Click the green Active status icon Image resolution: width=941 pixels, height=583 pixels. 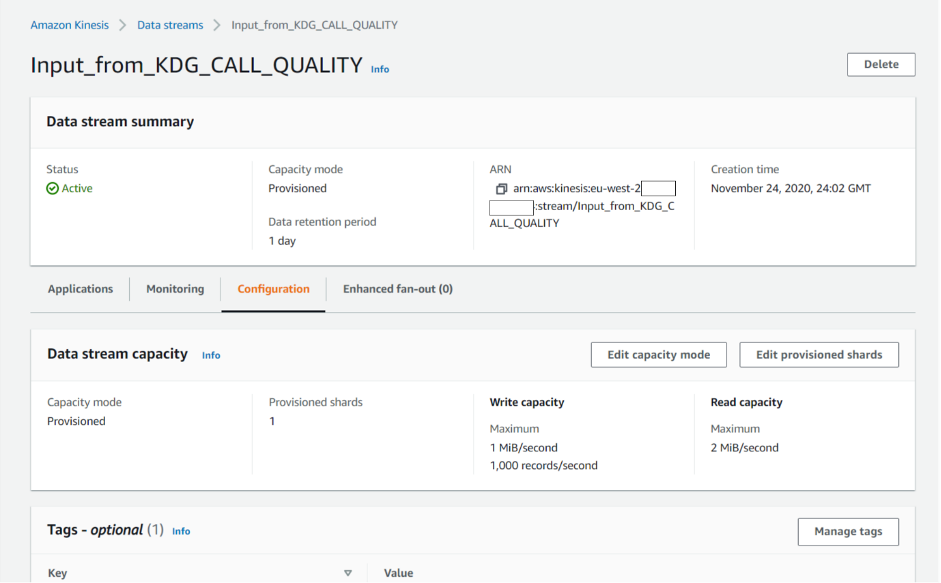tap(51, 187)
